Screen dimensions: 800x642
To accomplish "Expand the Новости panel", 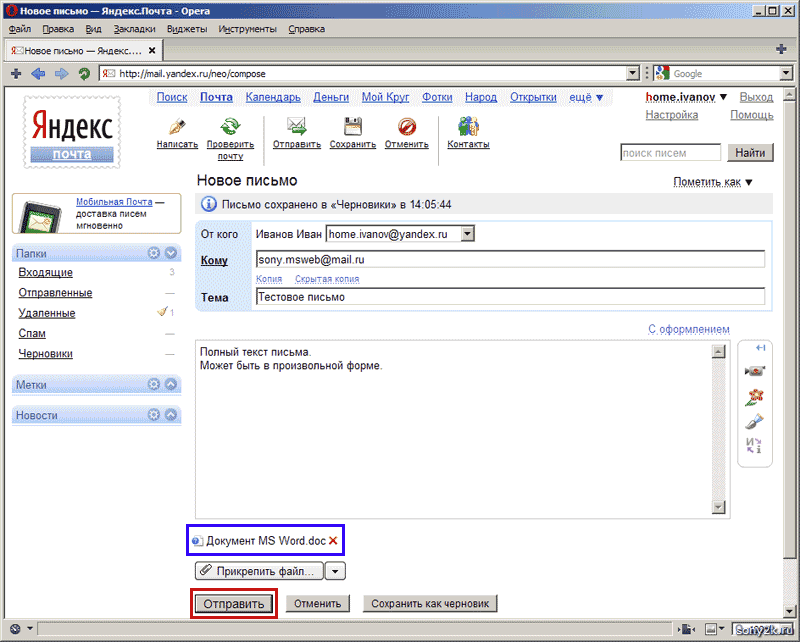I will (x=171, y=415).
